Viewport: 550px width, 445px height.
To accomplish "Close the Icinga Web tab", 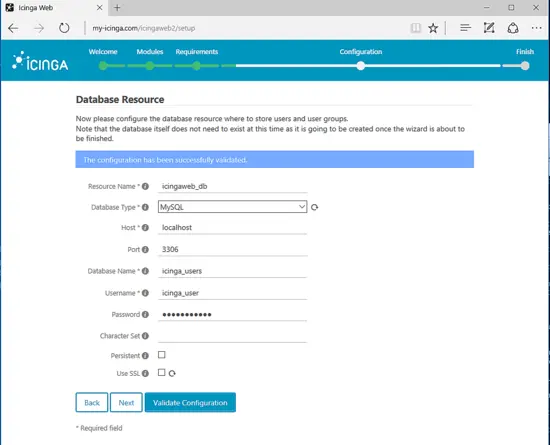I will (100, 8).
